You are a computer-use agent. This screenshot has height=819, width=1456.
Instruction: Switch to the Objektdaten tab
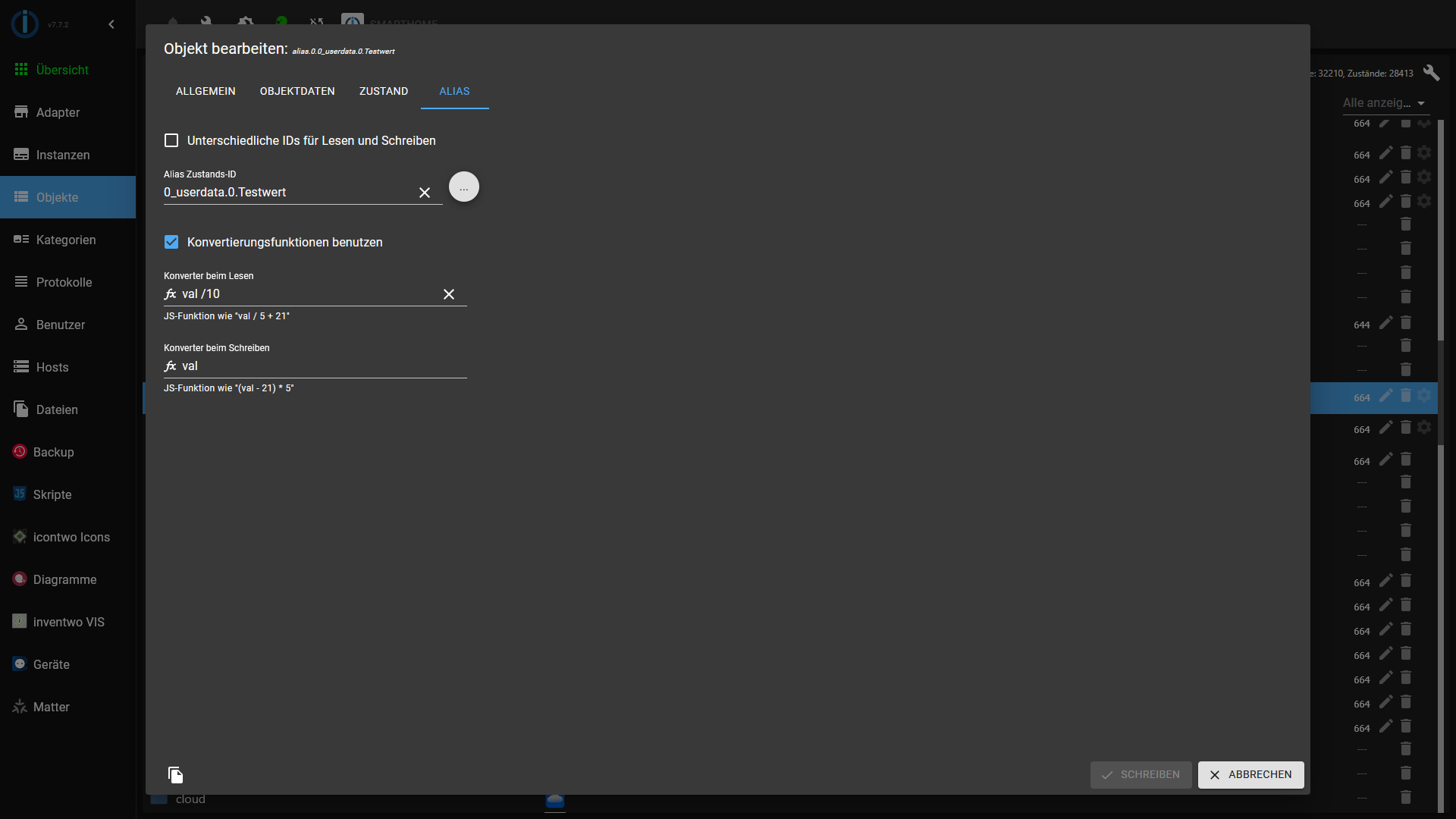click(297, 91)
